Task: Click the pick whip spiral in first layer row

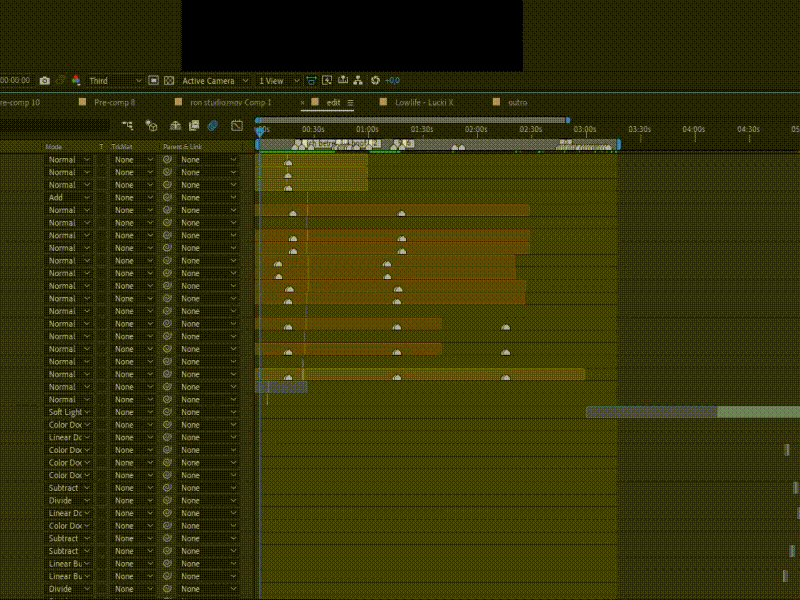Action: click(x=168, y=160)
